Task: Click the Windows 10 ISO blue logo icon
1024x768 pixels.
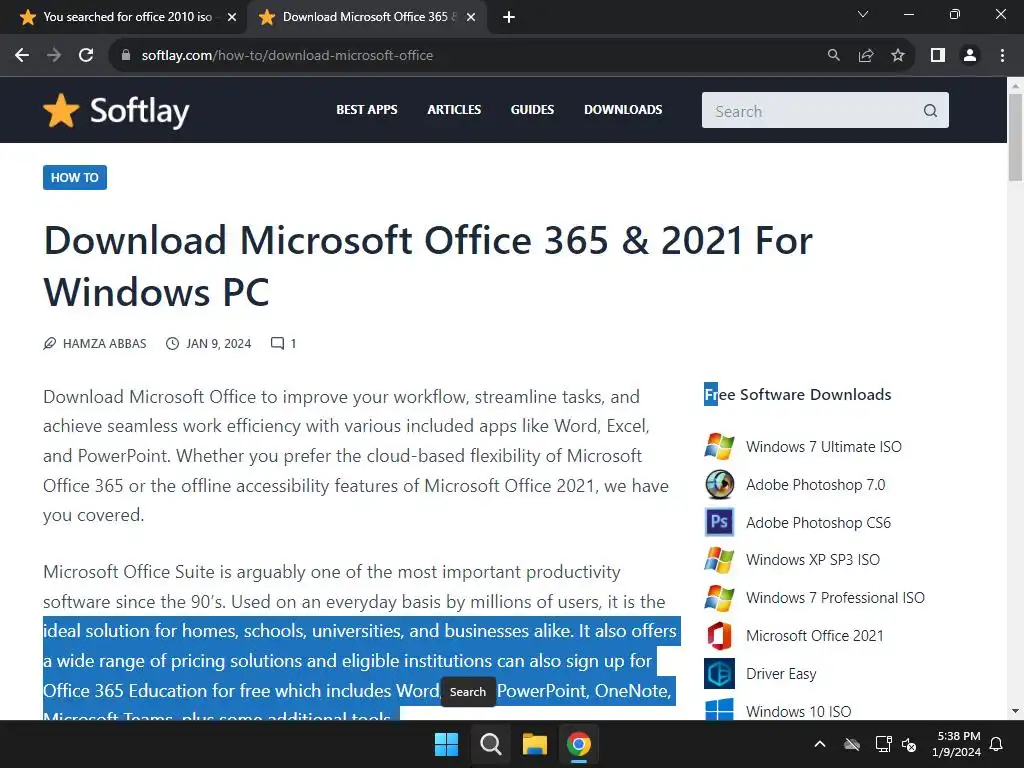Action: coord(719,709)
